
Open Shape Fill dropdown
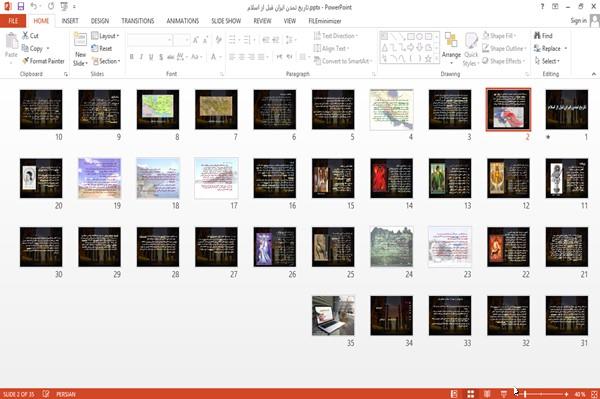499,36
